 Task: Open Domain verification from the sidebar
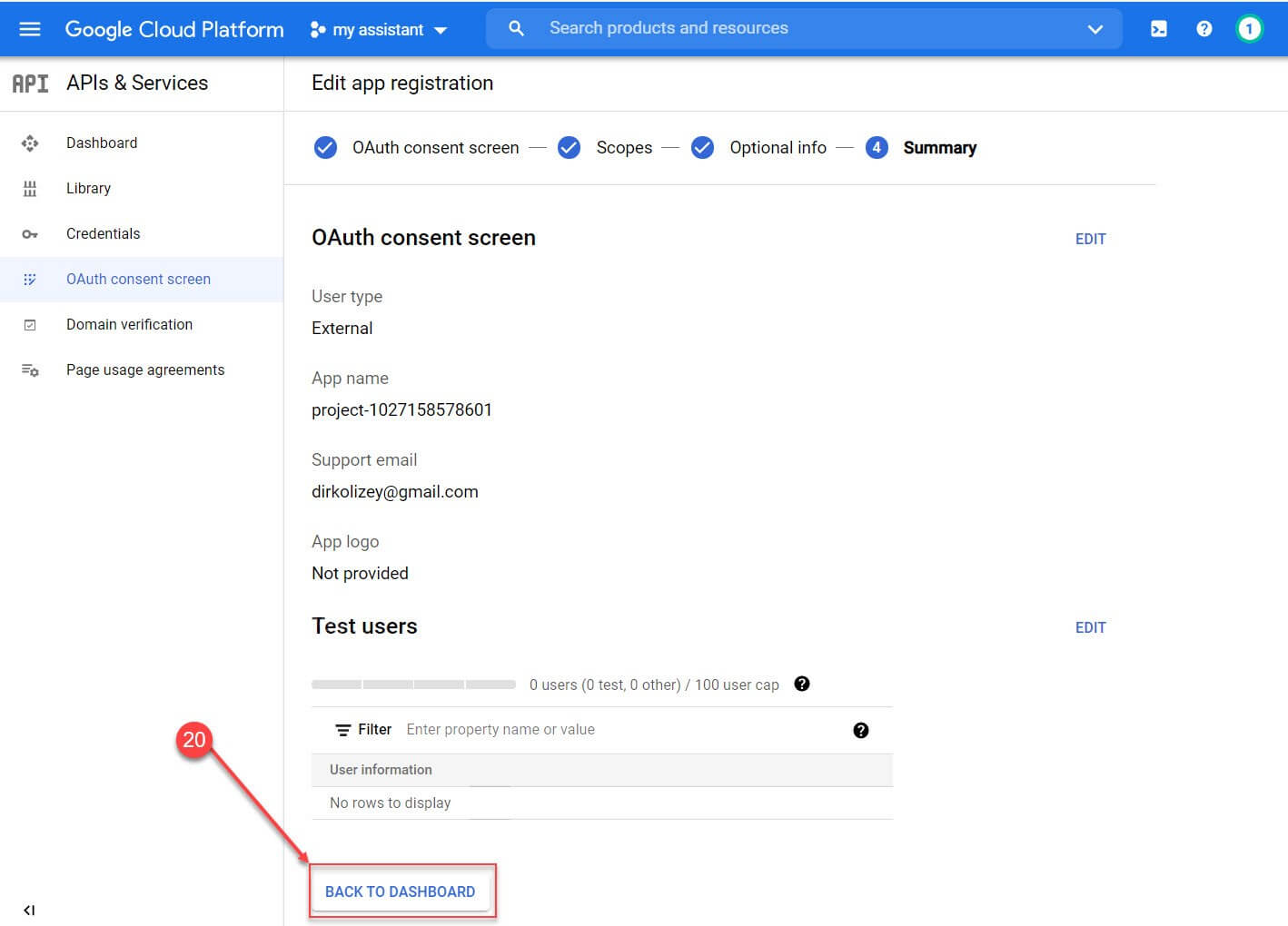[x=129, y=324]
